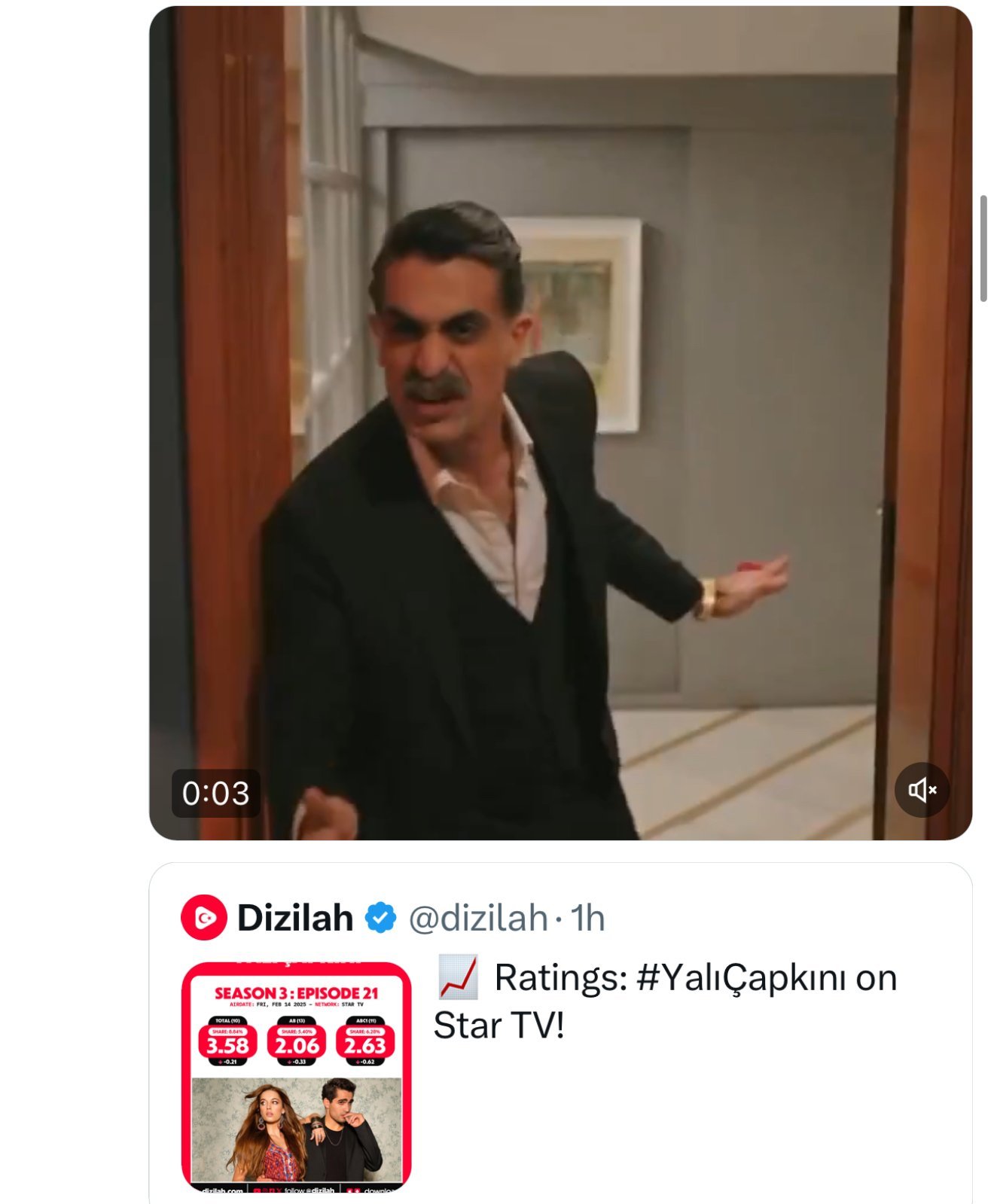
Task: Open the @dizilah handle link
Action: pos(477,918)
